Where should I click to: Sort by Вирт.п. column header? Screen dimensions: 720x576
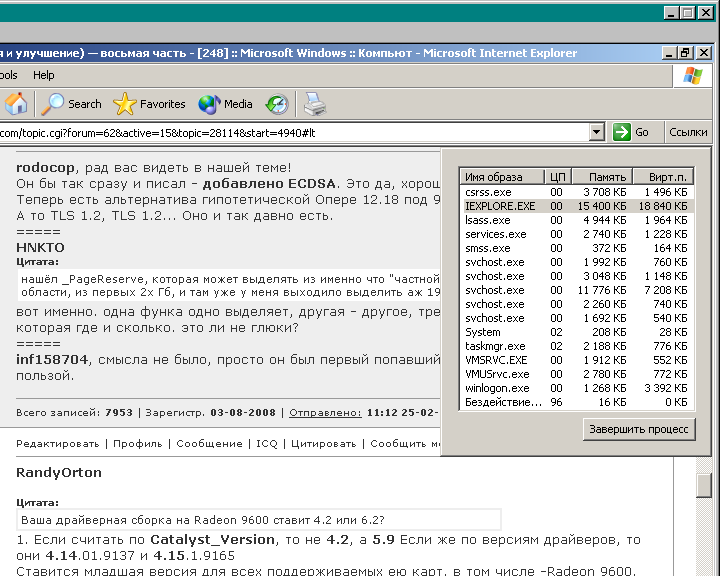click(663, 177)
